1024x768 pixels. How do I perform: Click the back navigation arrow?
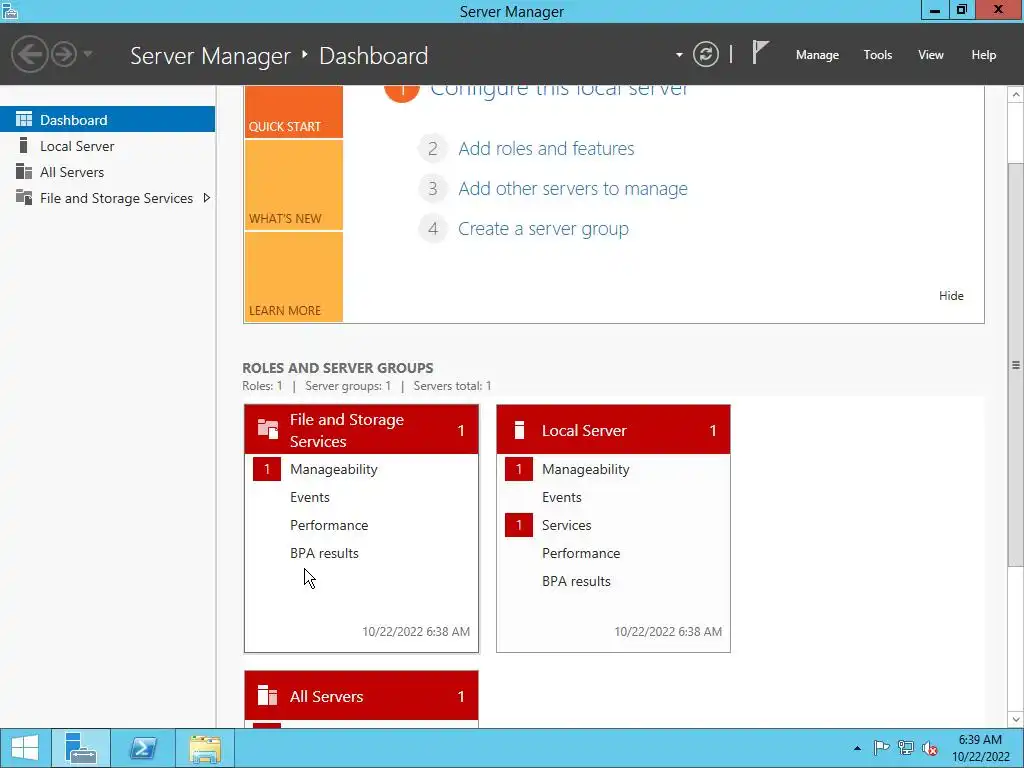(x=29, y=54)
